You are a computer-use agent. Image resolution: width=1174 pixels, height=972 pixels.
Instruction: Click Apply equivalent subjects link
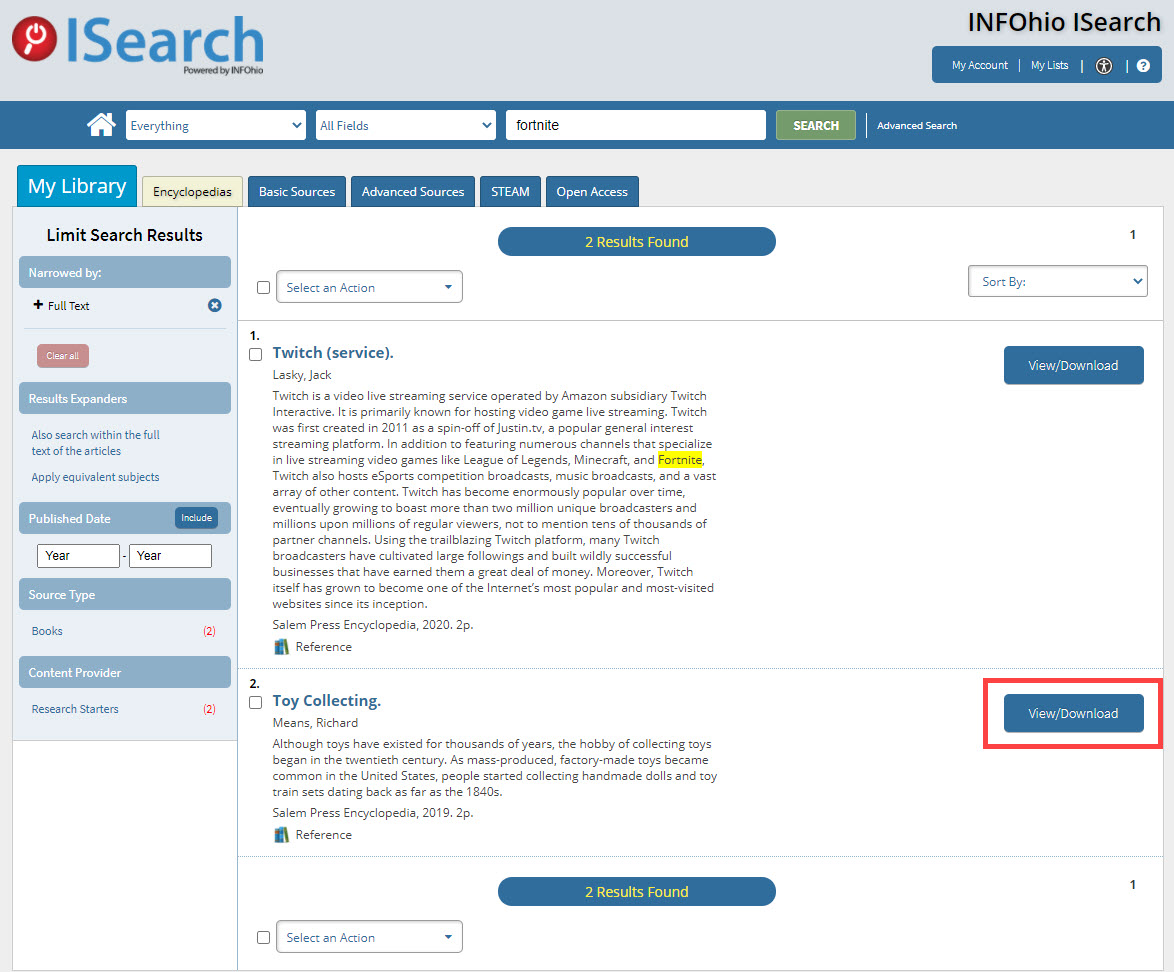[x=95, y=477]
